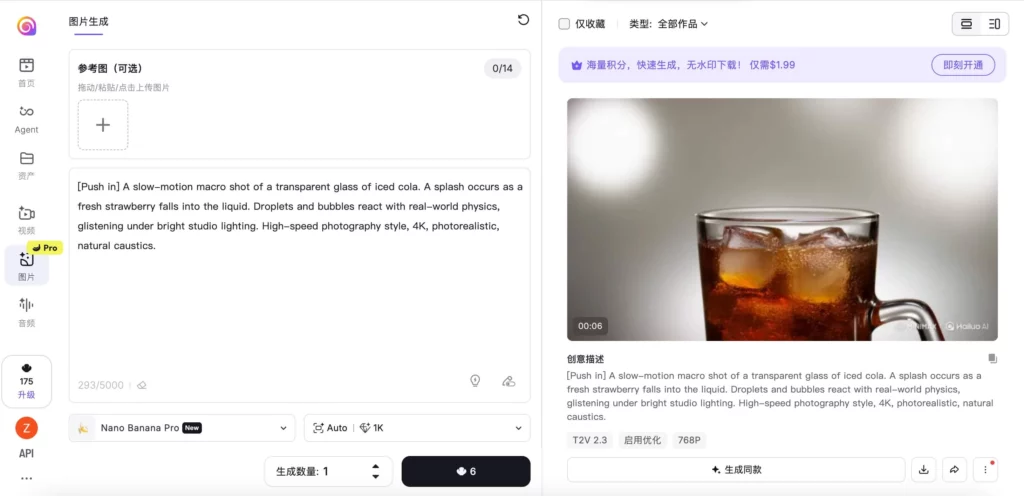The width and height of the screenshot is (1024, 496).
Task: Share the generated video
Action: click(x=954, y=469)
